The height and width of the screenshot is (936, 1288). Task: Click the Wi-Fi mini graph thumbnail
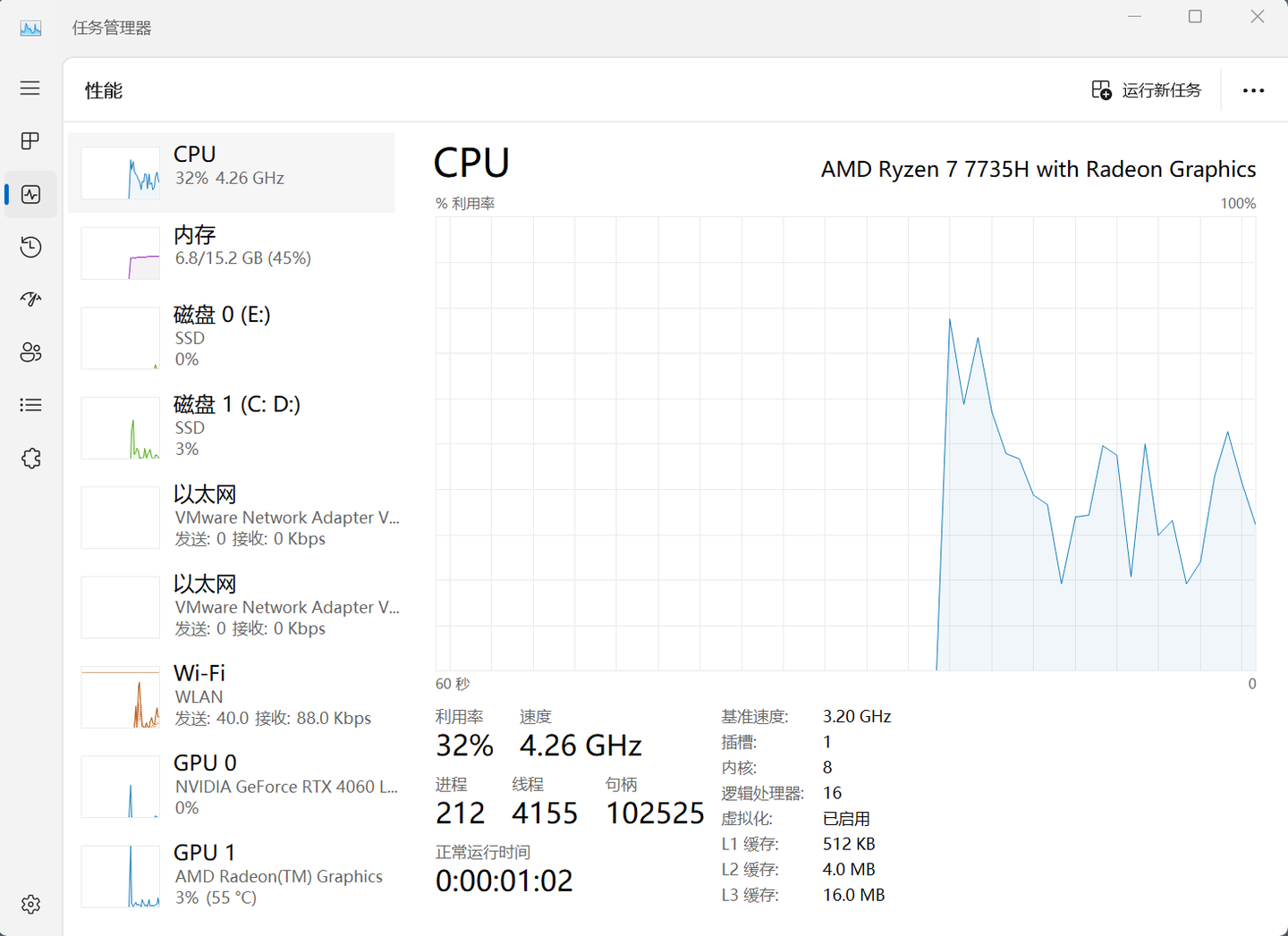tap(121, 697)
